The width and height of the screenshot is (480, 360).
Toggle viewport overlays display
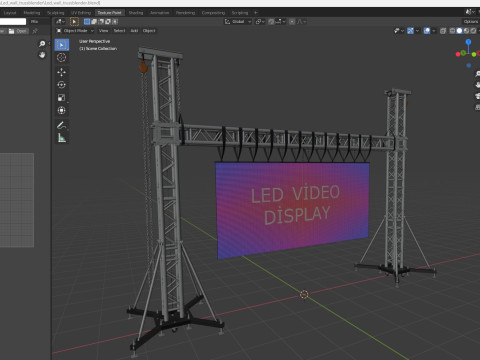point(427,31)
